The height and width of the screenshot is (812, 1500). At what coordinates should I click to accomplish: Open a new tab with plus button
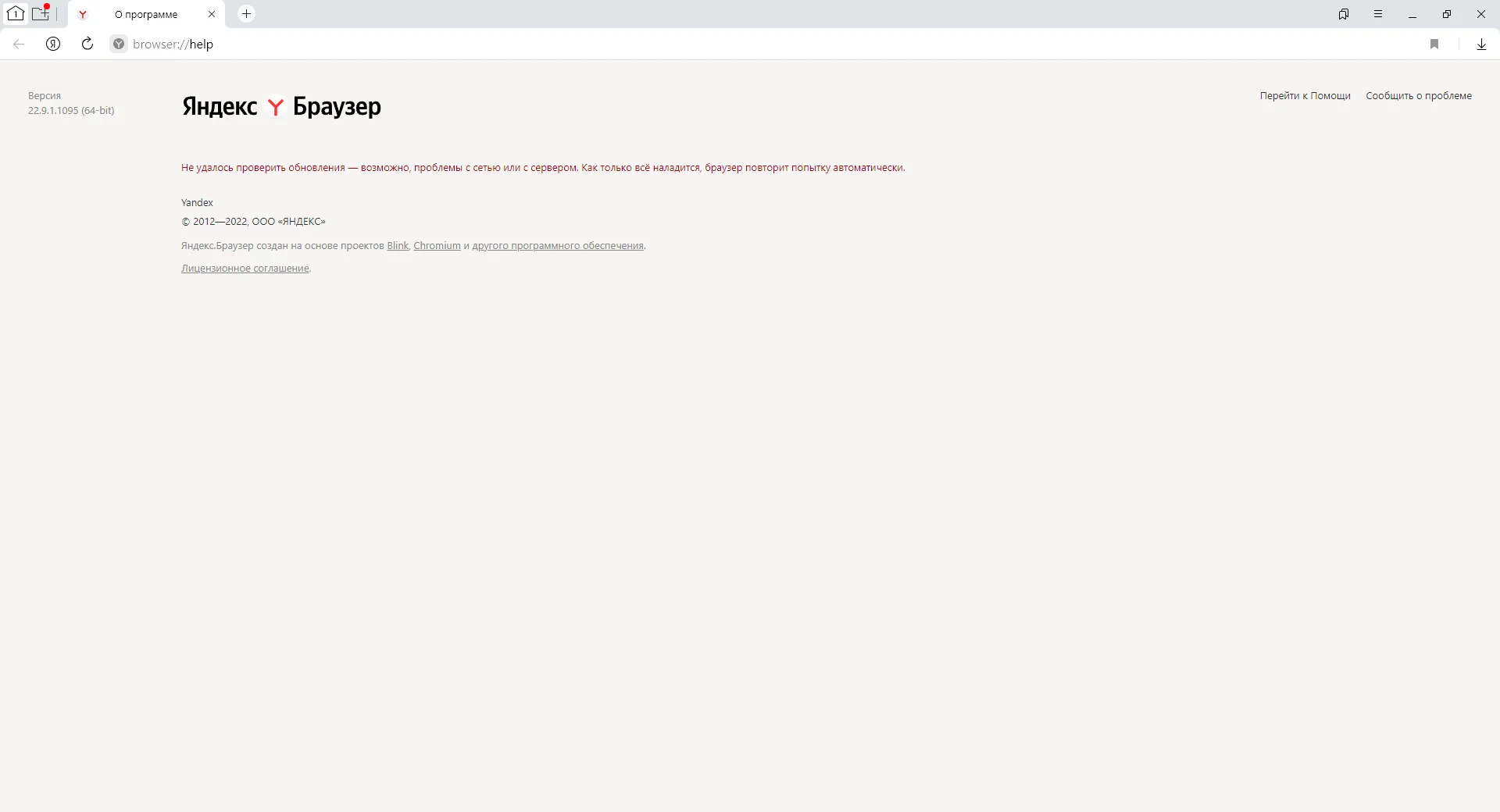coord(246,13)
